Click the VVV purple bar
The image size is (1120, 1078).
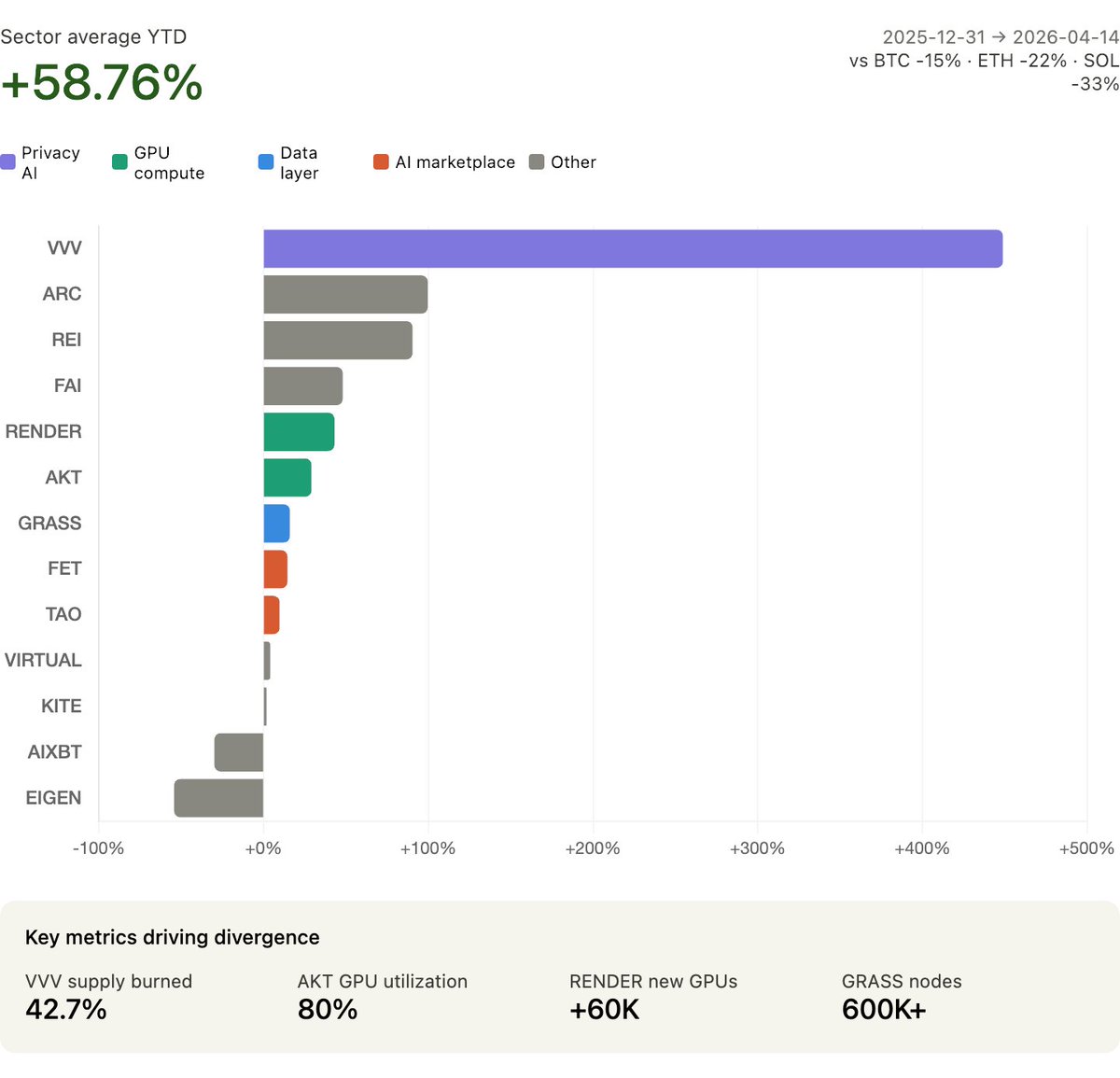pos(632,249)
